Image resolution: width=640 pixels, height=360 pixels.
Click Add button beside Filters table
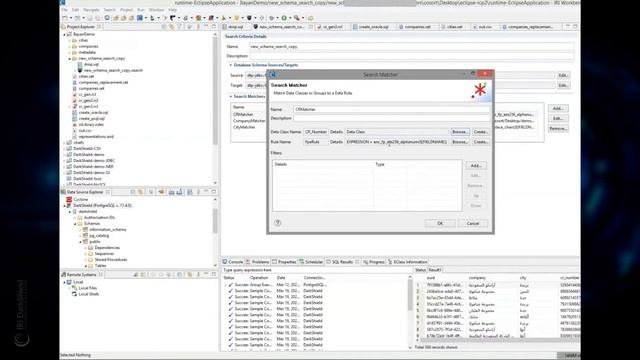point(476,166)
